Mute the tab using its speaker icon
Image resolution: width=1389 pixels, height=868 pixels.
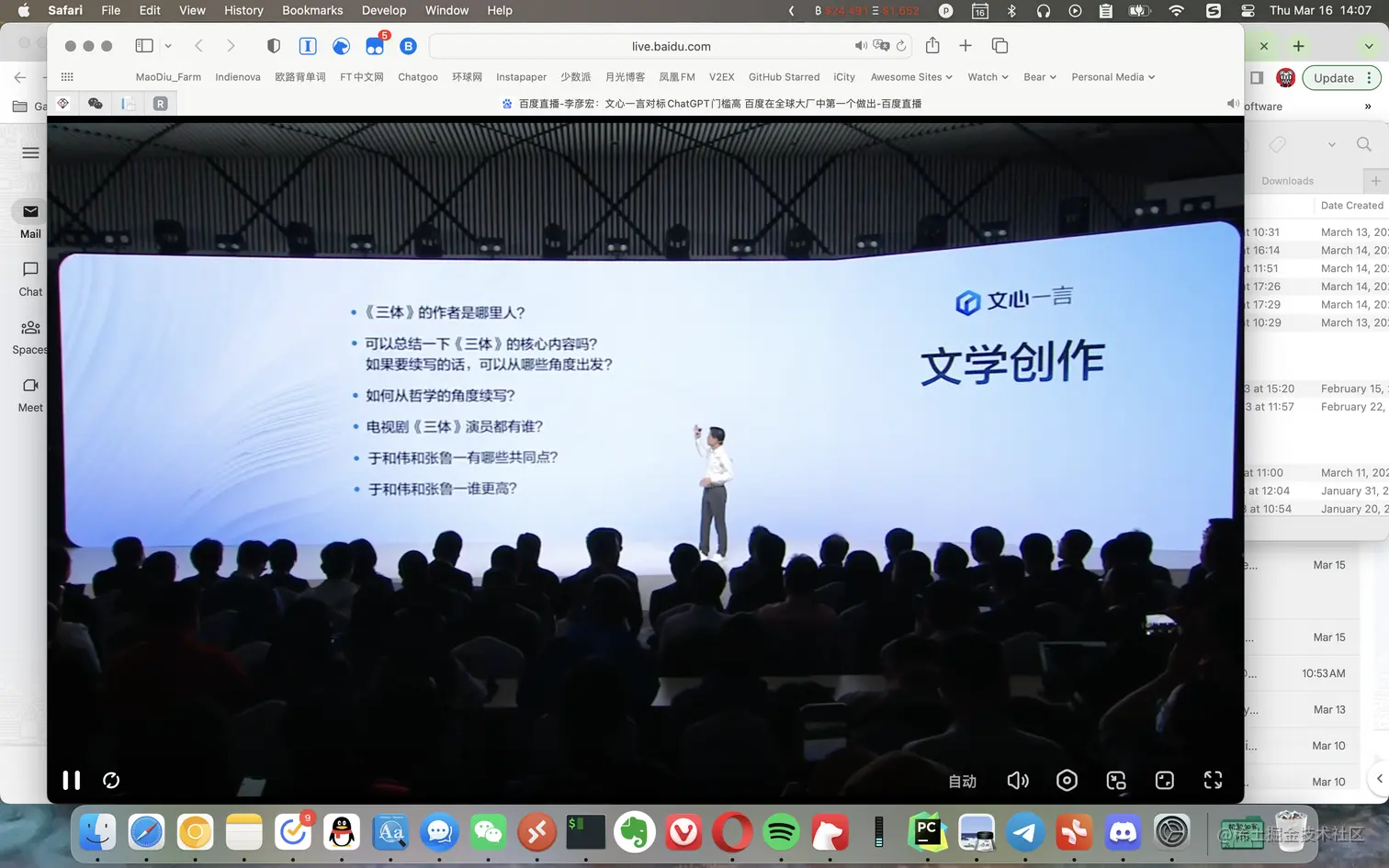click(x=1233, y=104)
